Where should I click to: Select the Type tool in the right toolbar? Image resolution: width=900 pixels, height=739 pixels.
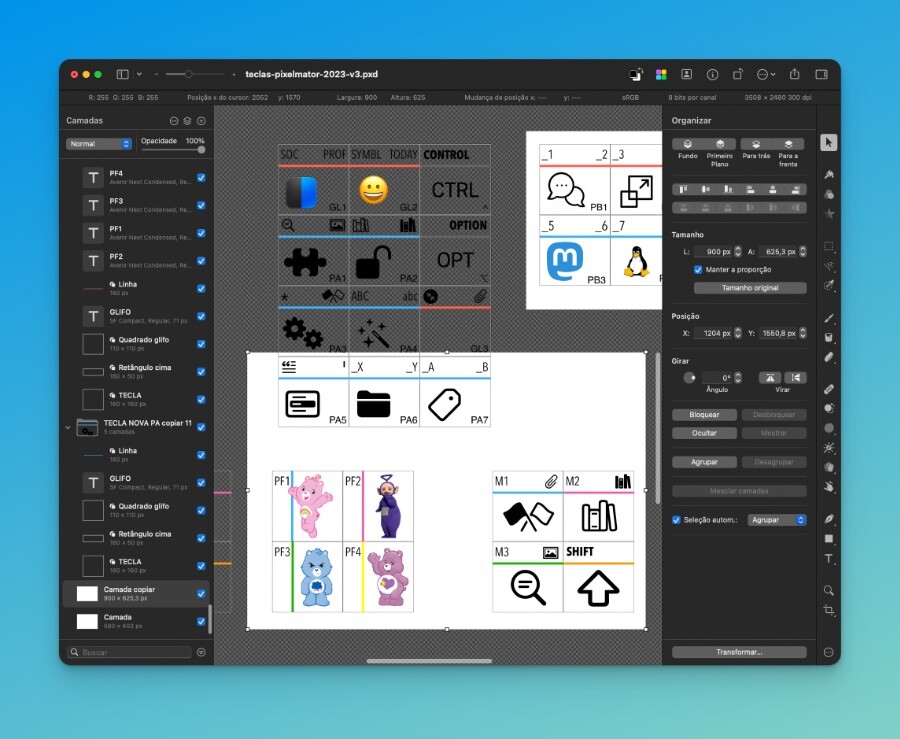pos(829,559)
